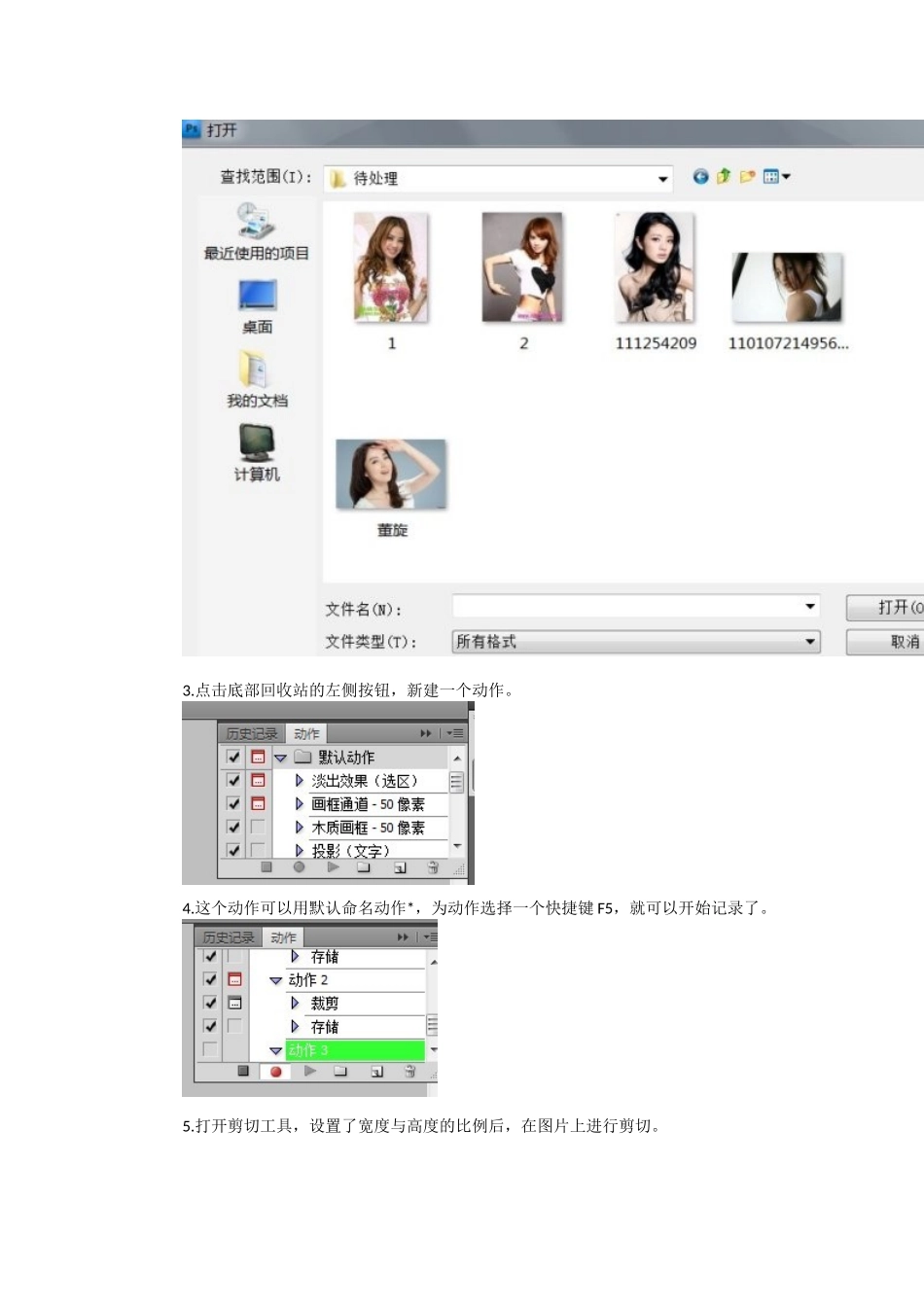Screen dimensions: 924x1307
Task: Open the 查找范围 folder dropdown
Action: click(x=663, y=179)
